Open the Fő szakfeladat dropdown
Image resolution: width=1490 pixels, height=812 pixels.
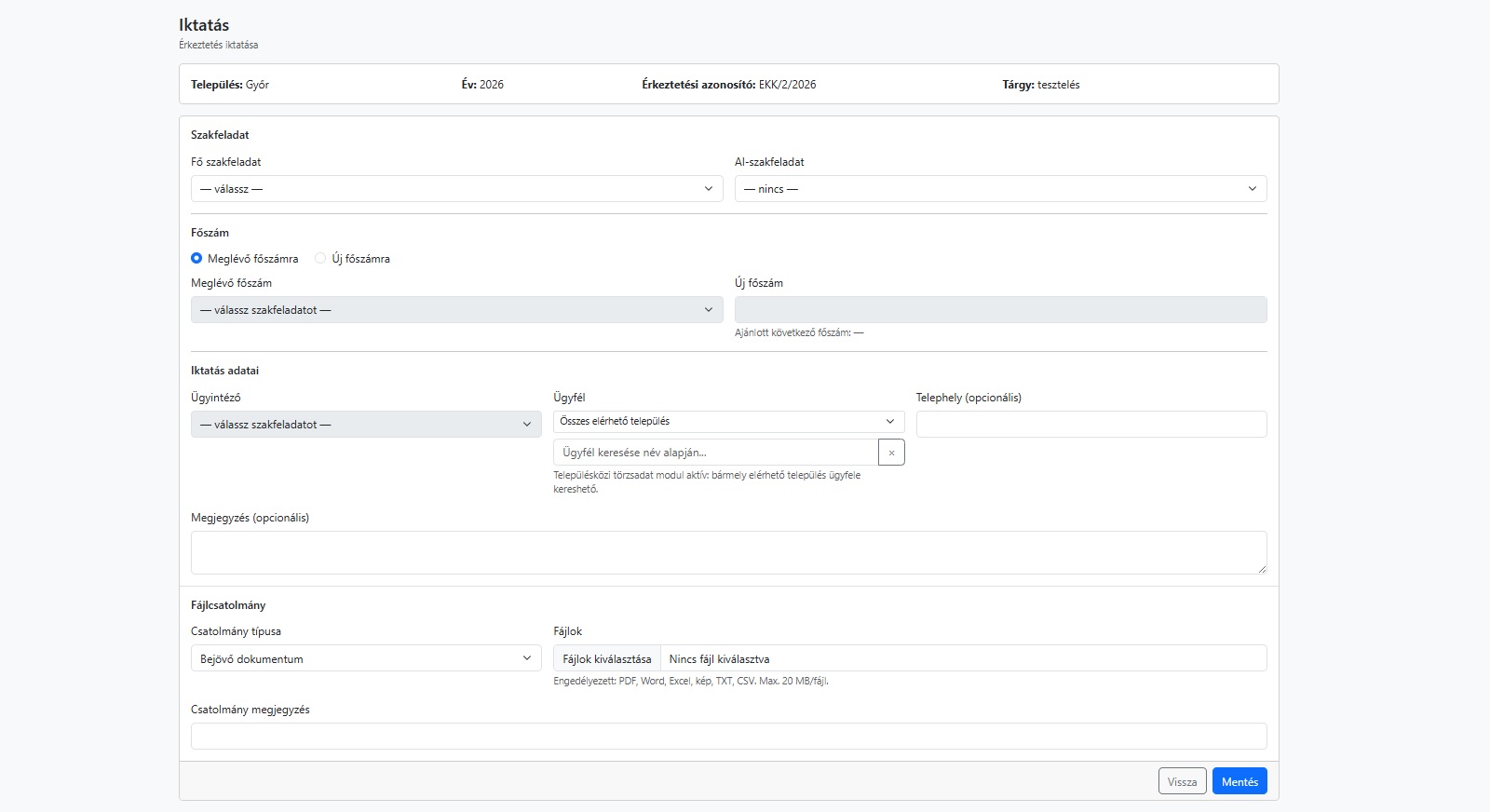(x=456, y=189)
